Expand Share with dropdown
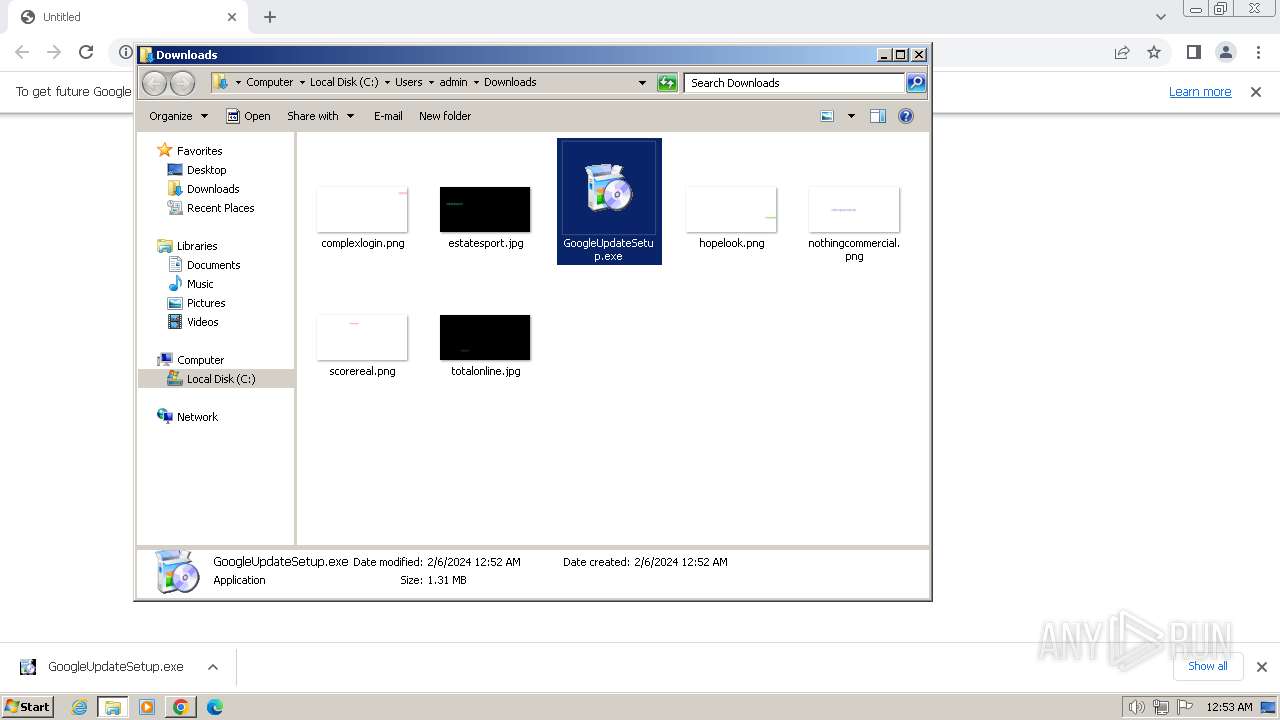Screen dimensions: 1280x720 pos(320,116)
